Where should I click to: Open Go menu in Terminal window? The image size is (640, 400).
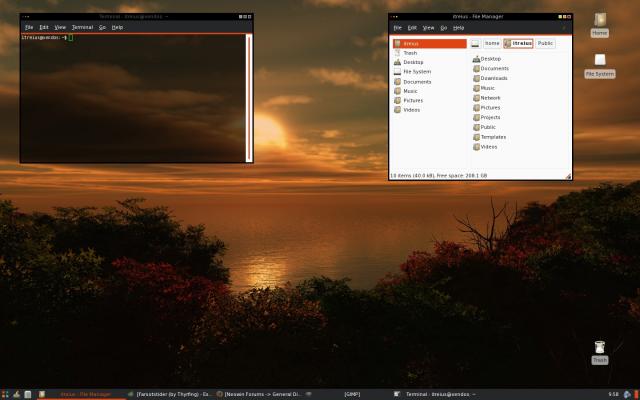tap(102, 27)
